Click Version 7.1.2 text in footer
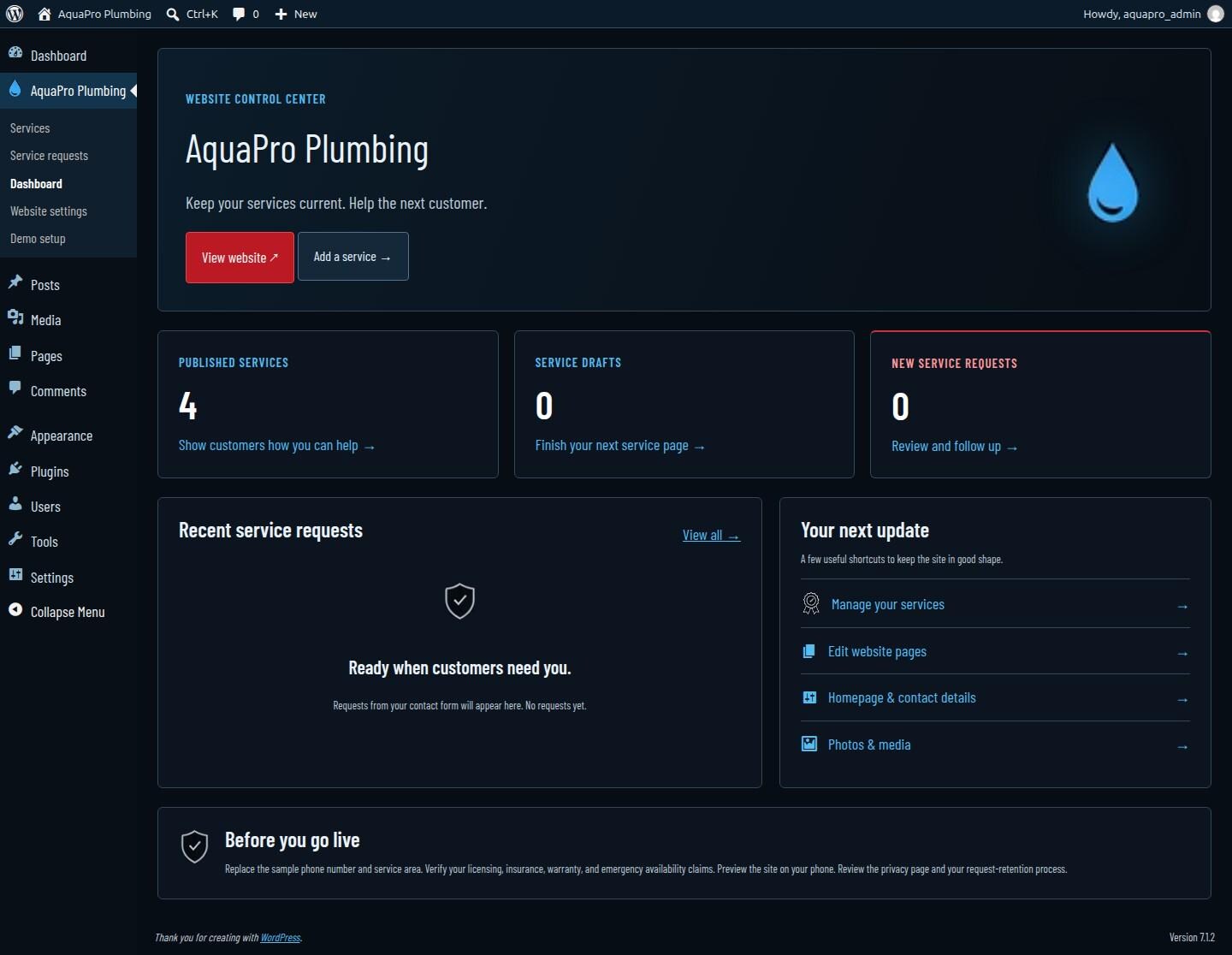This screenshot has height=955, width=1232. point(1192,938)
